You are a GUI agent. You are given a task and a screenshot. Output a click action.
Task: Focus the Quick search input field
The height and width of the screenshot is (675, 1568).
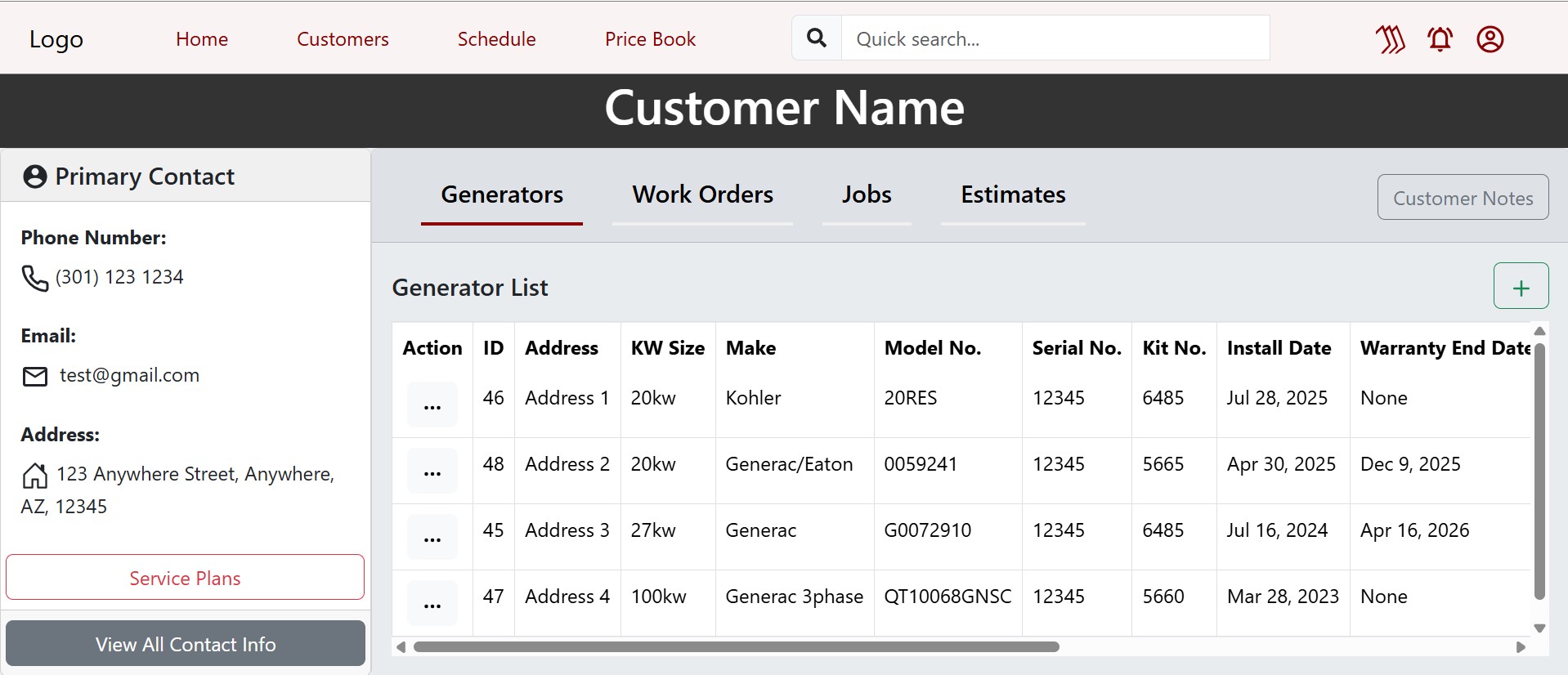[x=1055, y=38]
